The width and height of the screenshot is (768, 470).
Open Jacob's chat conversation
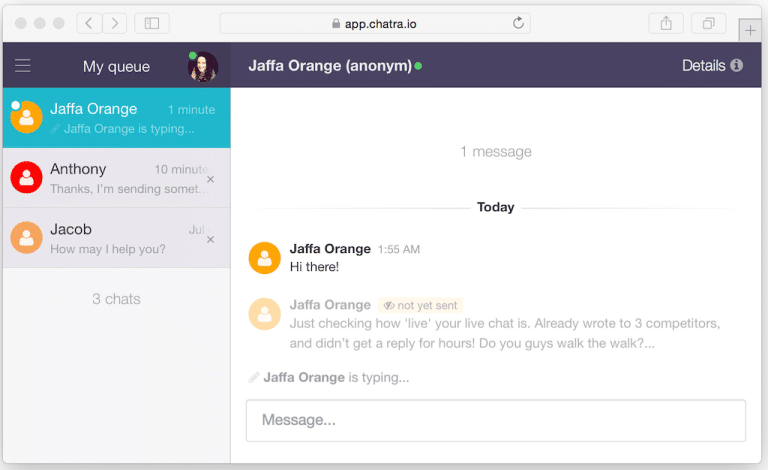(x=117, y=238)
